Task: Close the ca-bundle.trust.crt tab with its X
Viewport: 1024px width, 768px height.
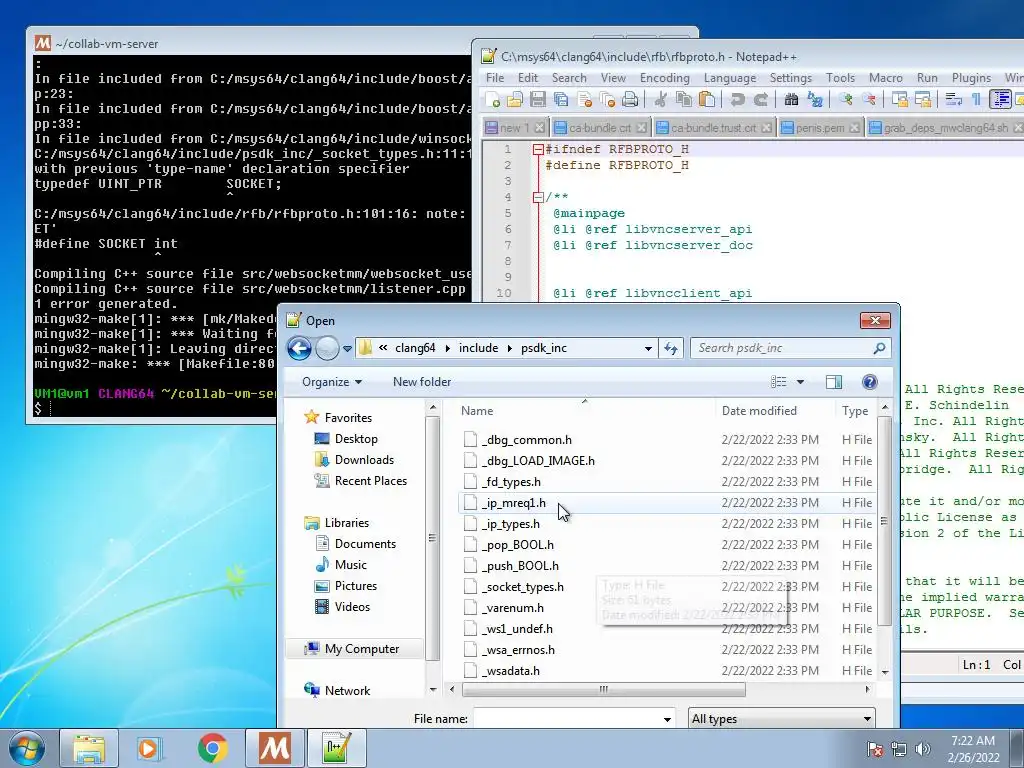Action: point(766,128)
